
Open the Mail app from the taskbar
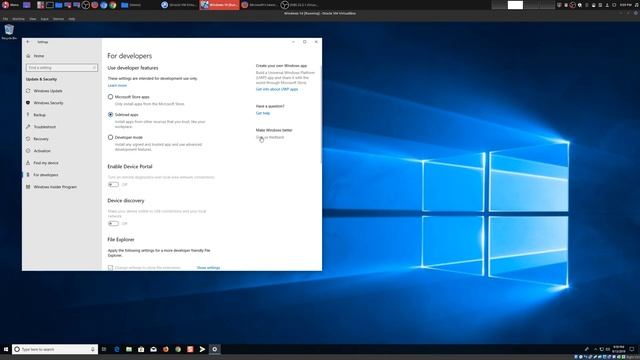(153, 349)
